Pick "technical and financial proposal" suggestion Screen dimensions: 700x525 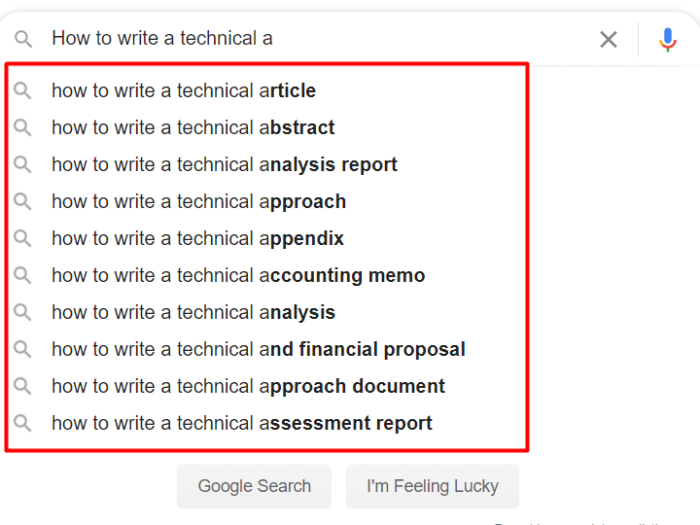tap(258, 350)
